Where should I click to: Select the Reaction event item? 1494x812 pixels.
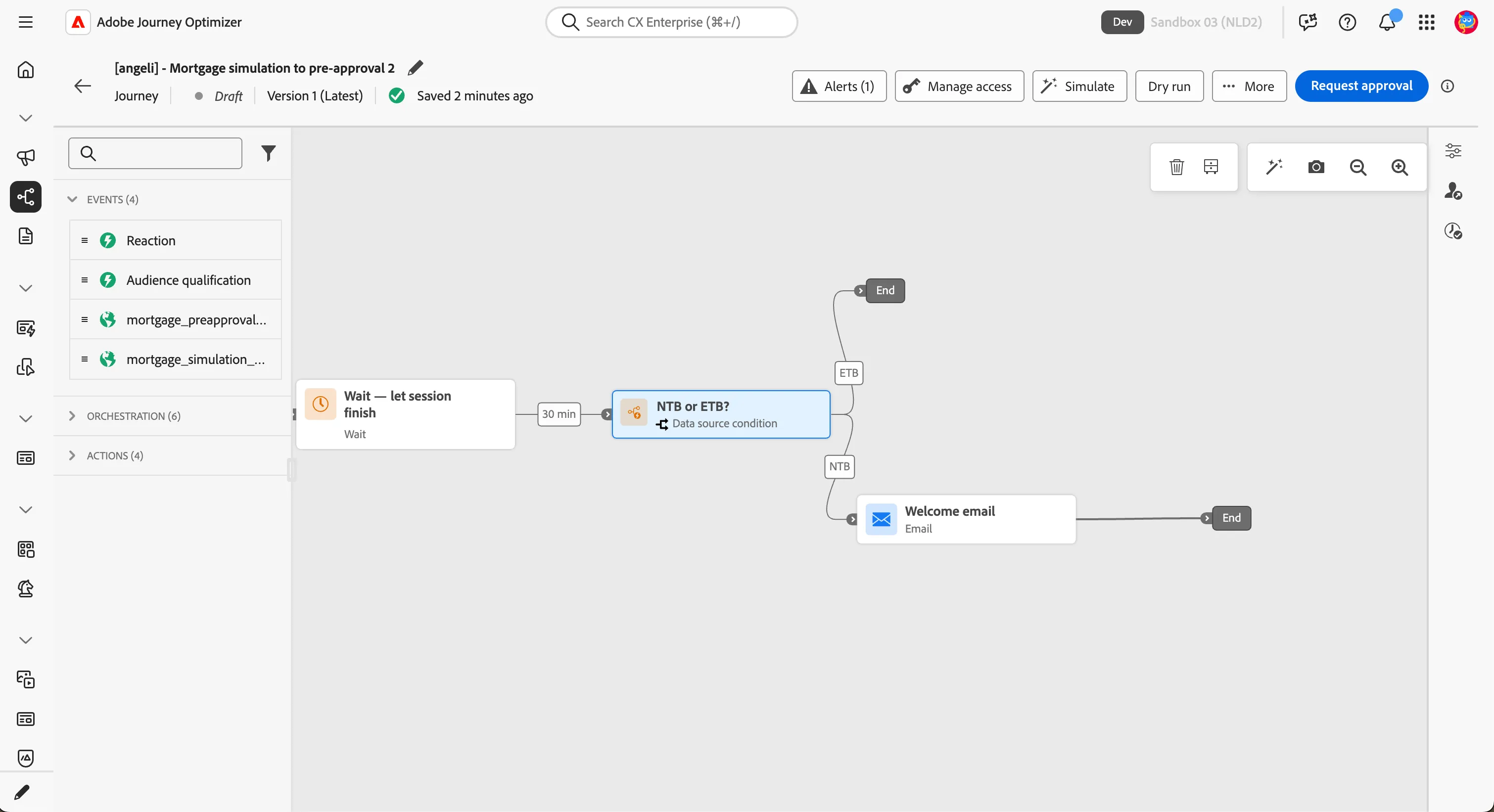(x=175, y=240)
